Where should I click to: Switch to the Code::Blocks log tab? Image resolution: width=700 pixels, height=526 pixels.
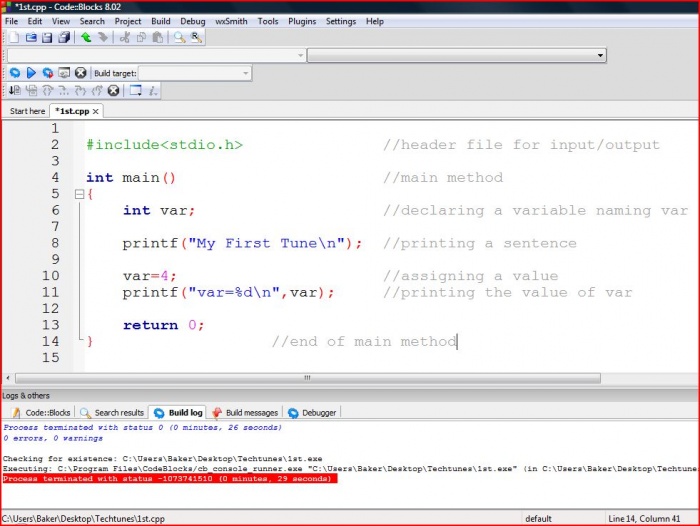[42, 413]
